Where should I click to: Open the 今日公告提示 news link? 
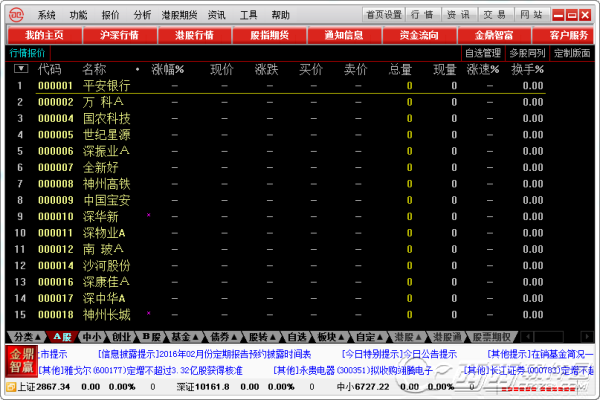[x=399, y=354]
